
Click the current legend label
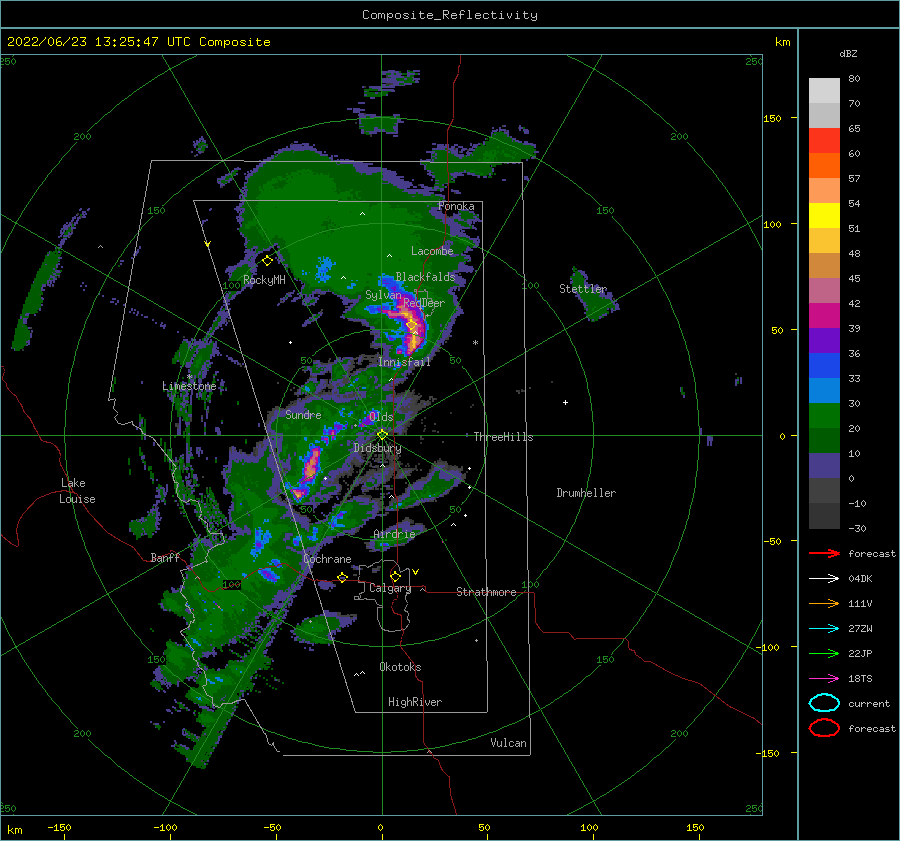point(869,703)
